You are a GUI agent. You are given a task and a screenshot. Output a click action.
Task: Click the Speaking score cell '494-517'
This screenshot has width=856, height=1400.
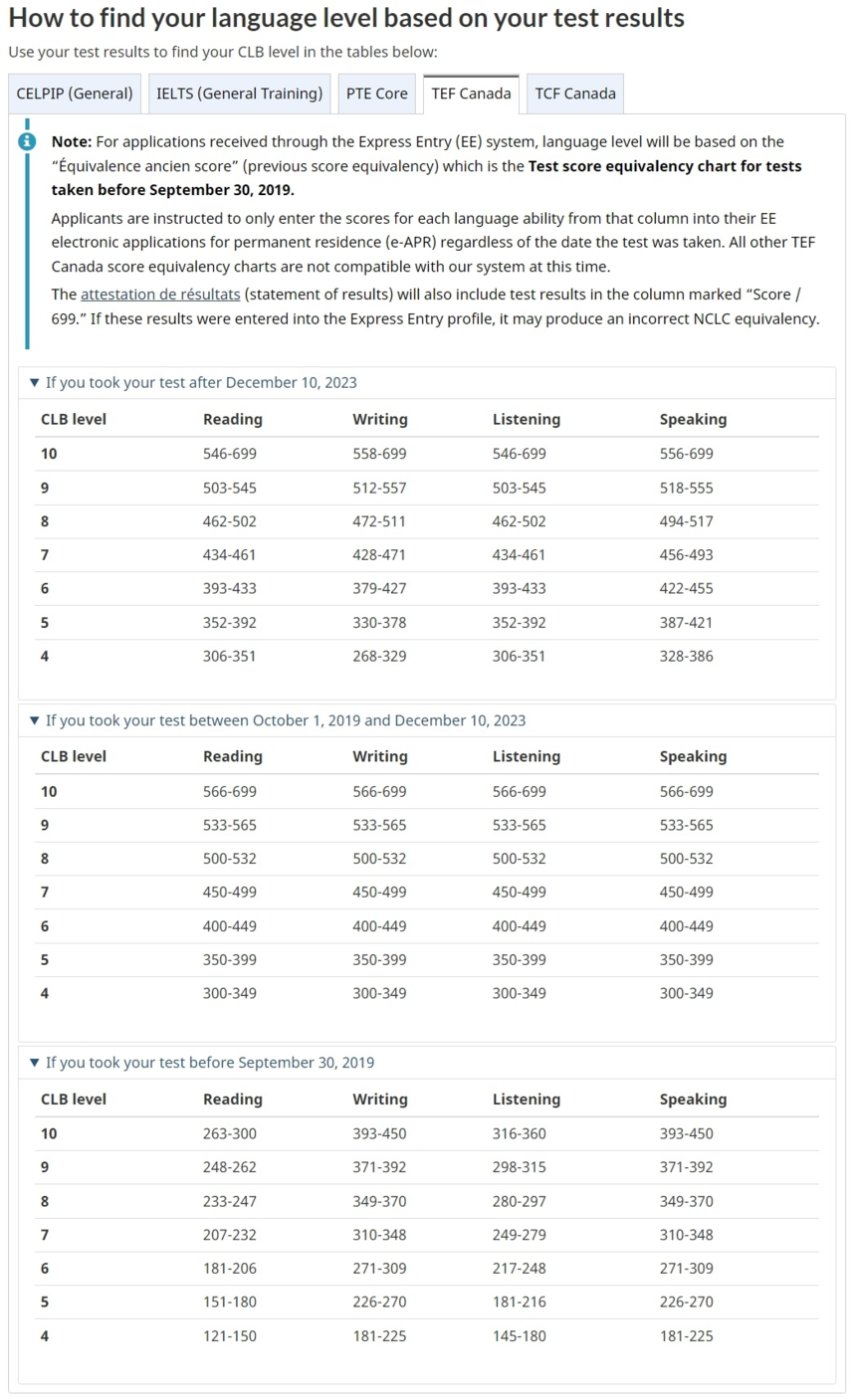coord(686,521)
